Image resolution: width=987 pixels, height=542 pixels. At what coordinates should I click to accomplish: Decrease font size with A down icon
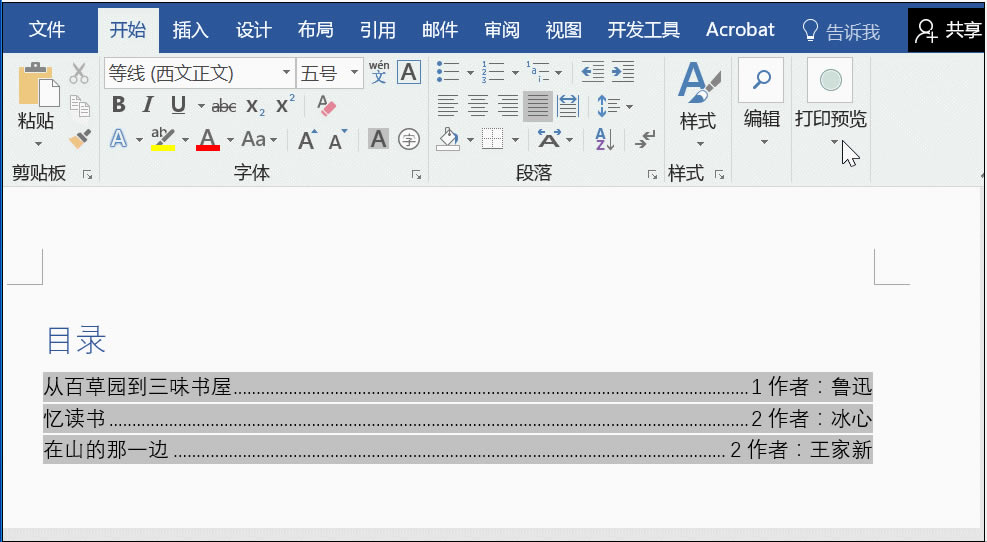[338, 139]
